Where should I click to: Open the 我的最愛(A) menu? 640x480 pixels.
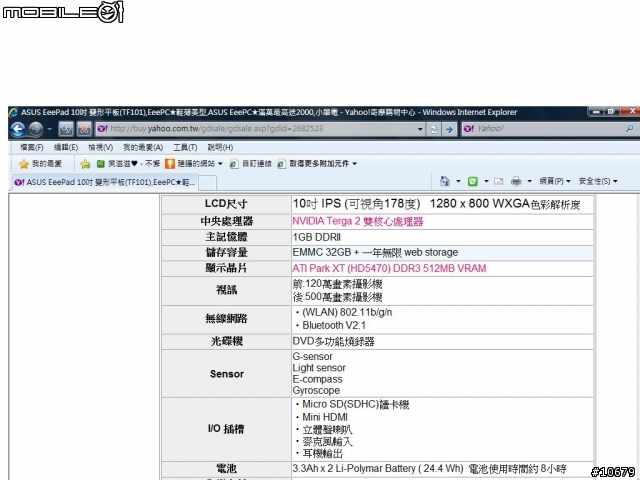click(x=143, y=147)
